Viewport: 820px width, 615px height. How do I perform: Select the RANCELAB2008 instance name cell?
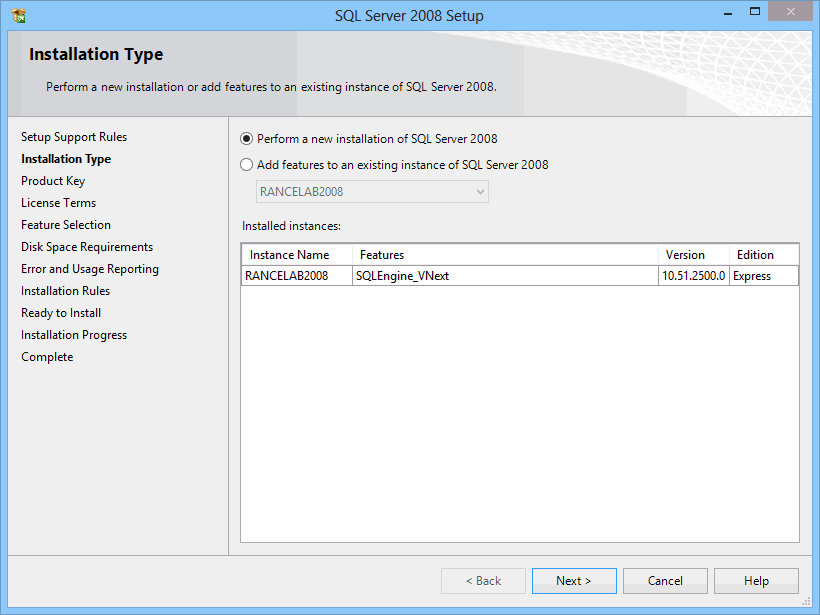[297, 276]
